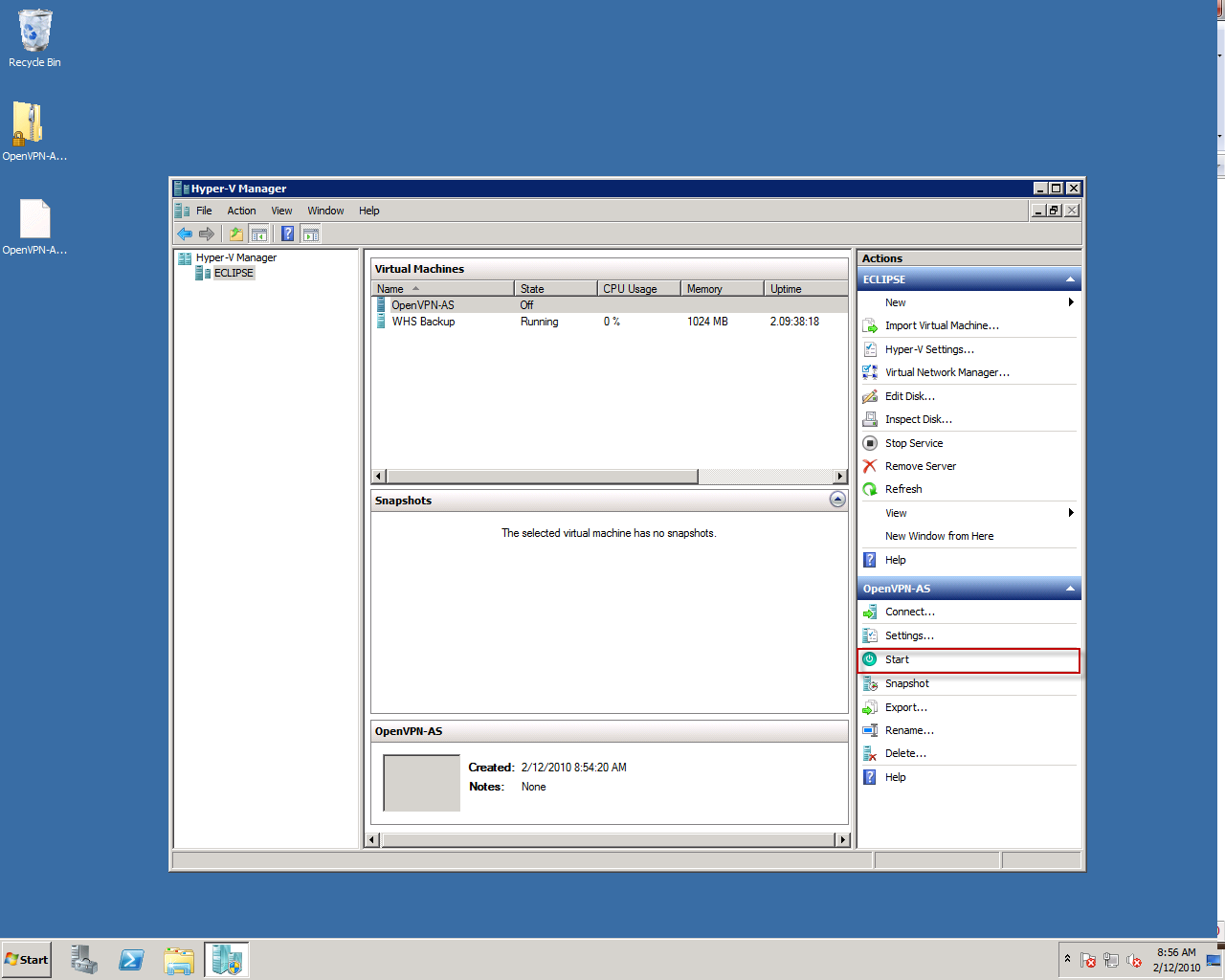Click the Hyper-V Settings icon
This screenshot has width=1225, height=980.
[x=870, y=349]
